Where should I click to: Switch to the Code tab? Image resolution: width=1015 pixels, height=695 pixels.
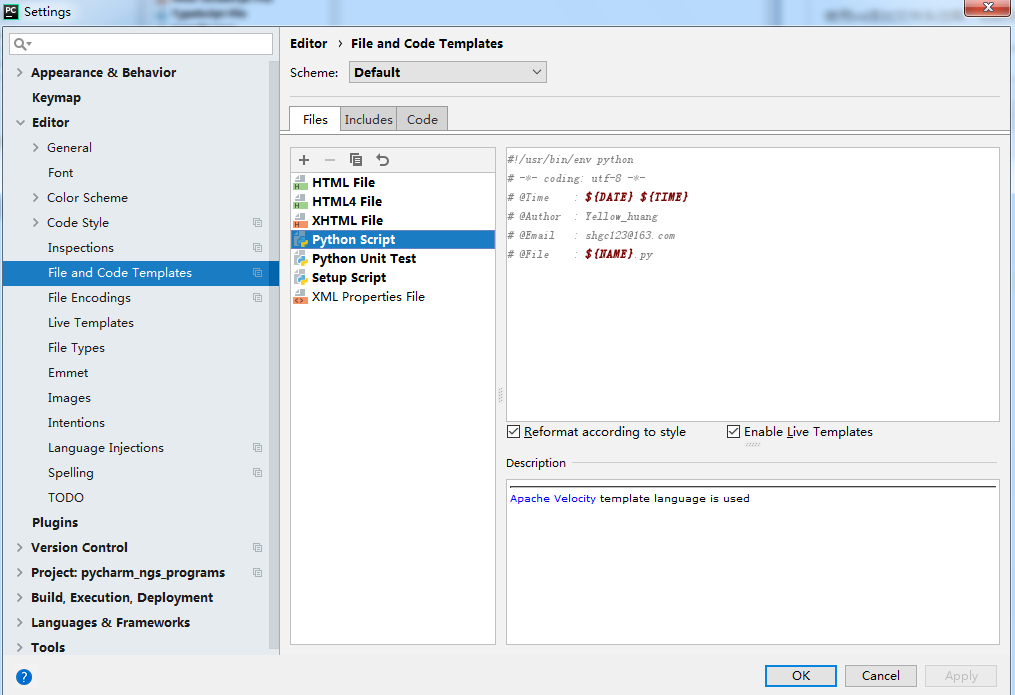coord(422,119)
